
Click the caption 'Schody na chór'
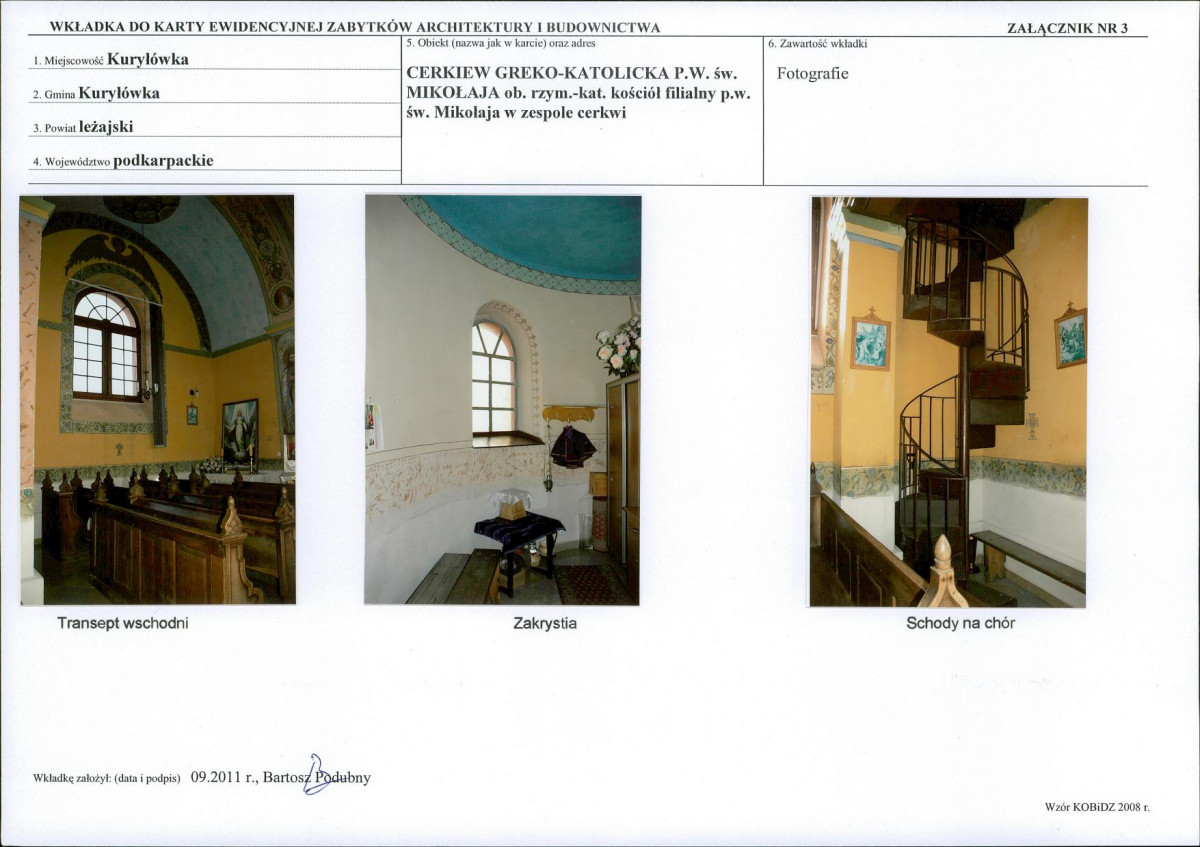coord(960,623)
